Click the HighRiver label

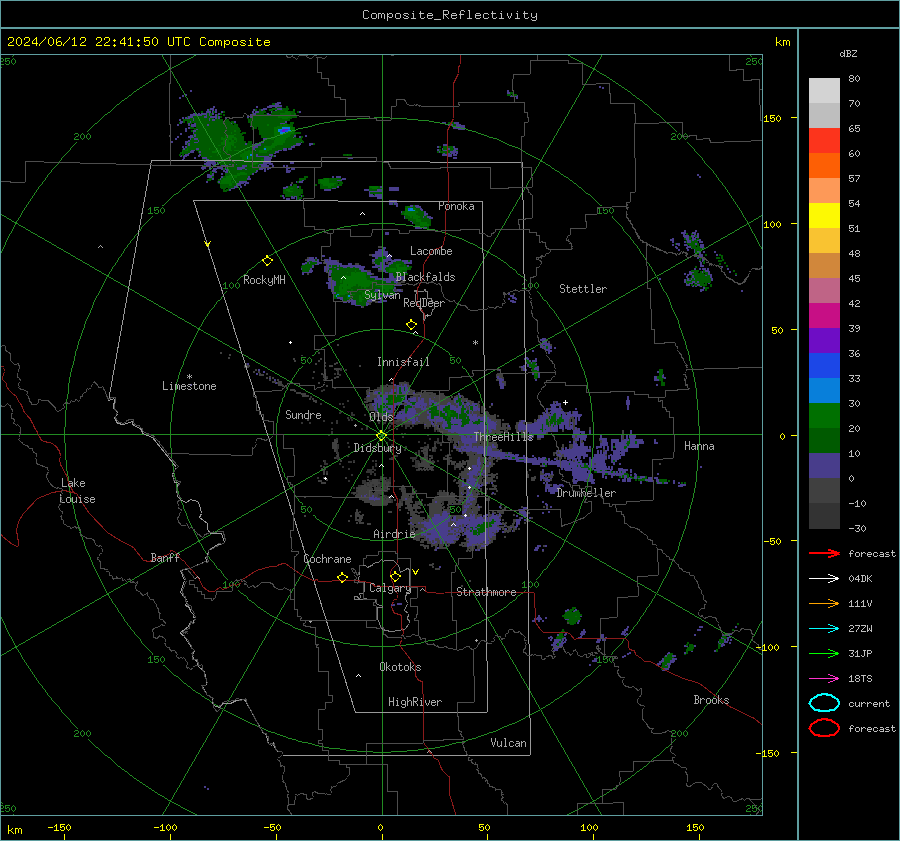click(x=415, y=702)
